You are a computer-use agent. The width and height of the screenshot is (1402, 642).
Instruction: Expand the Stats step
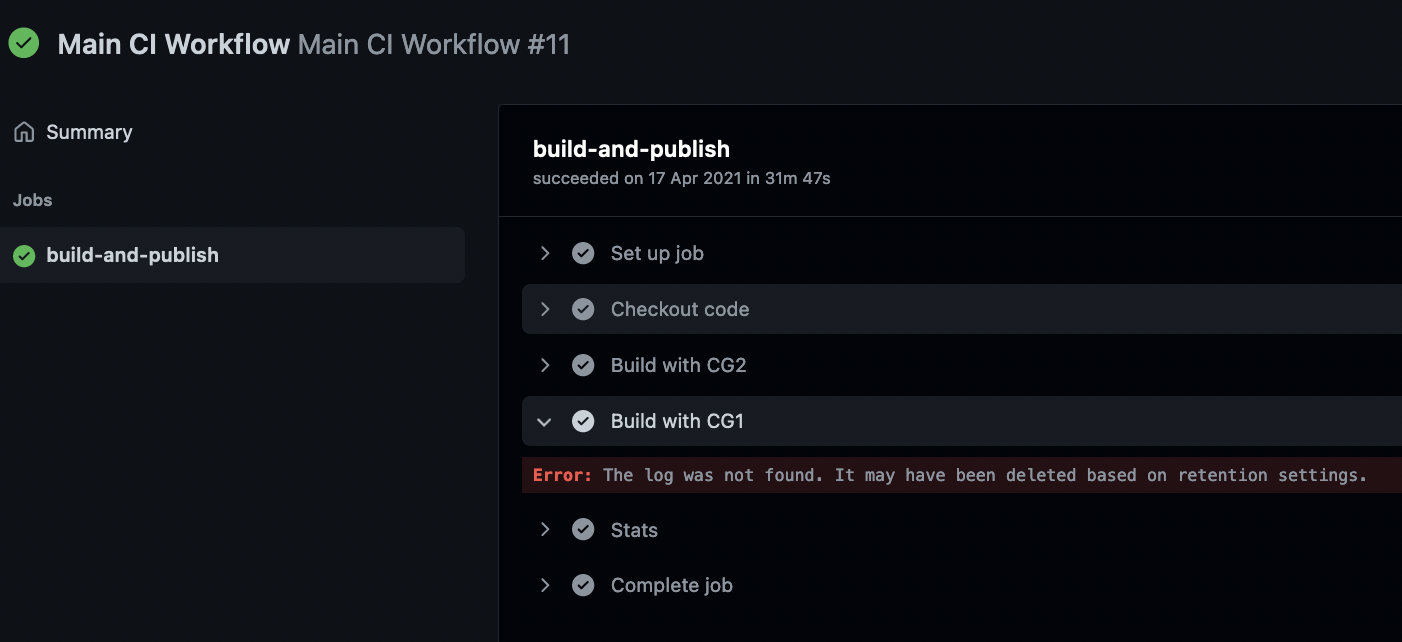[545, 529]
